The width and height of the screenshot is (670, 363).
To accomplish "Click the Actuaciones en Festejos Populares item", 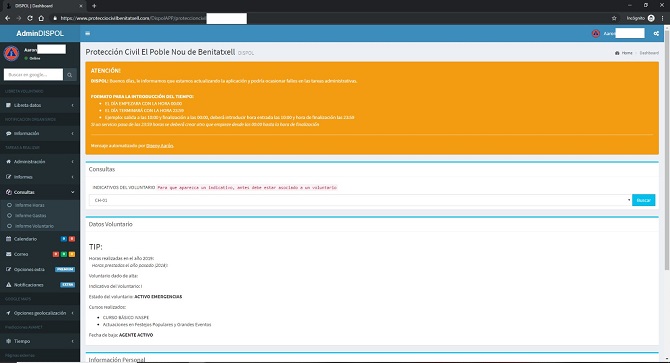I will [157, 325].
